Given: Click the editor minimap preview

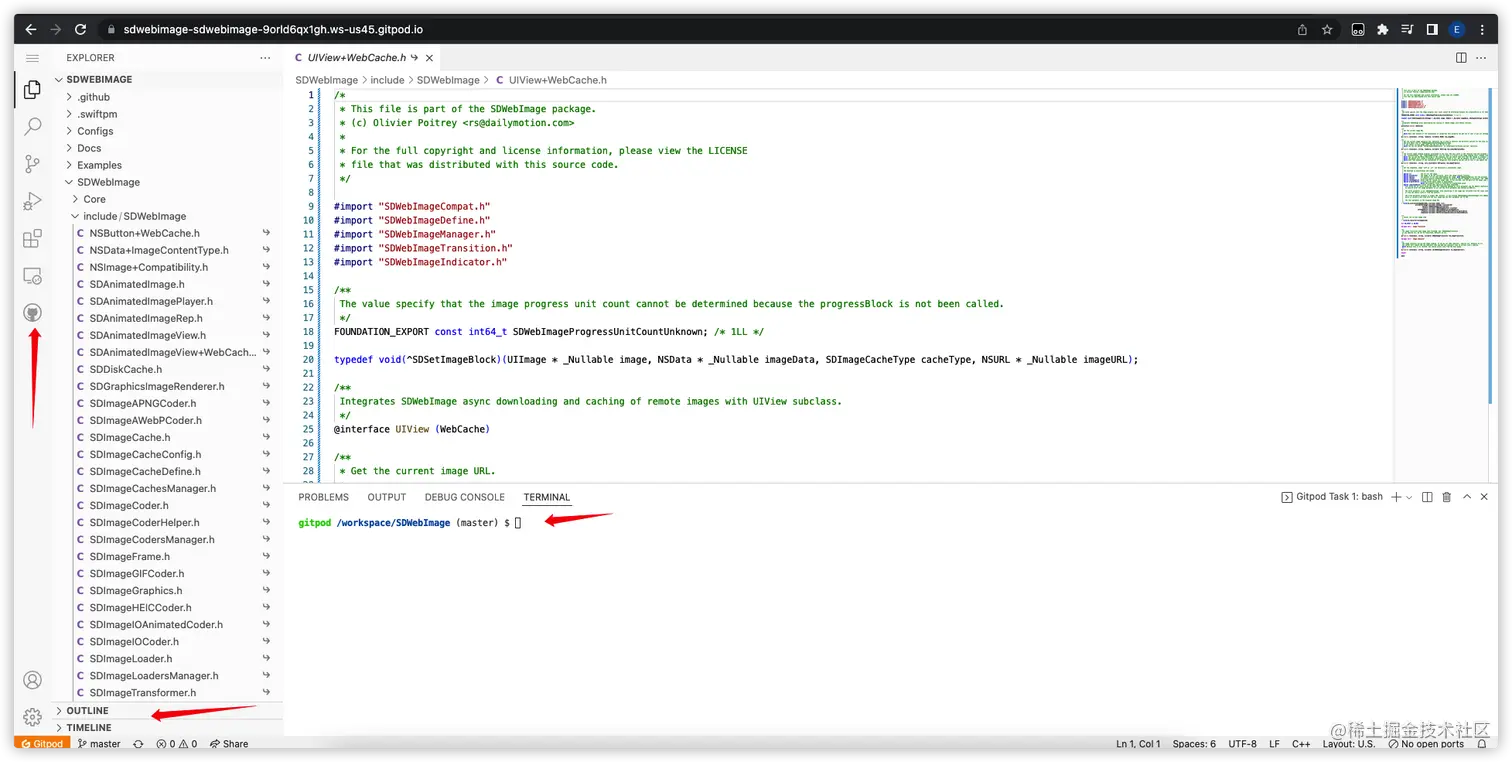Looking at the screenshot, I should click(x=1445, y=173).
